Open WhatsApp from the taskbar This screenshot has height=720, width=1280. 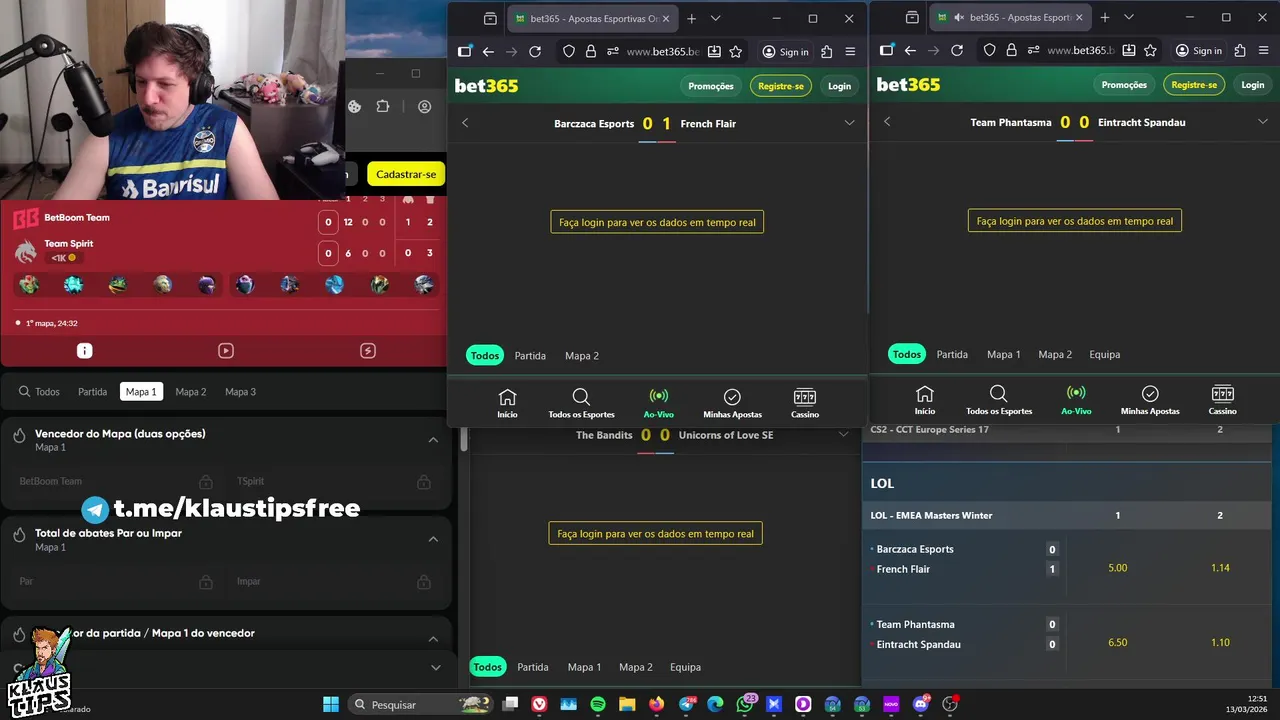(x=745, y=705)
